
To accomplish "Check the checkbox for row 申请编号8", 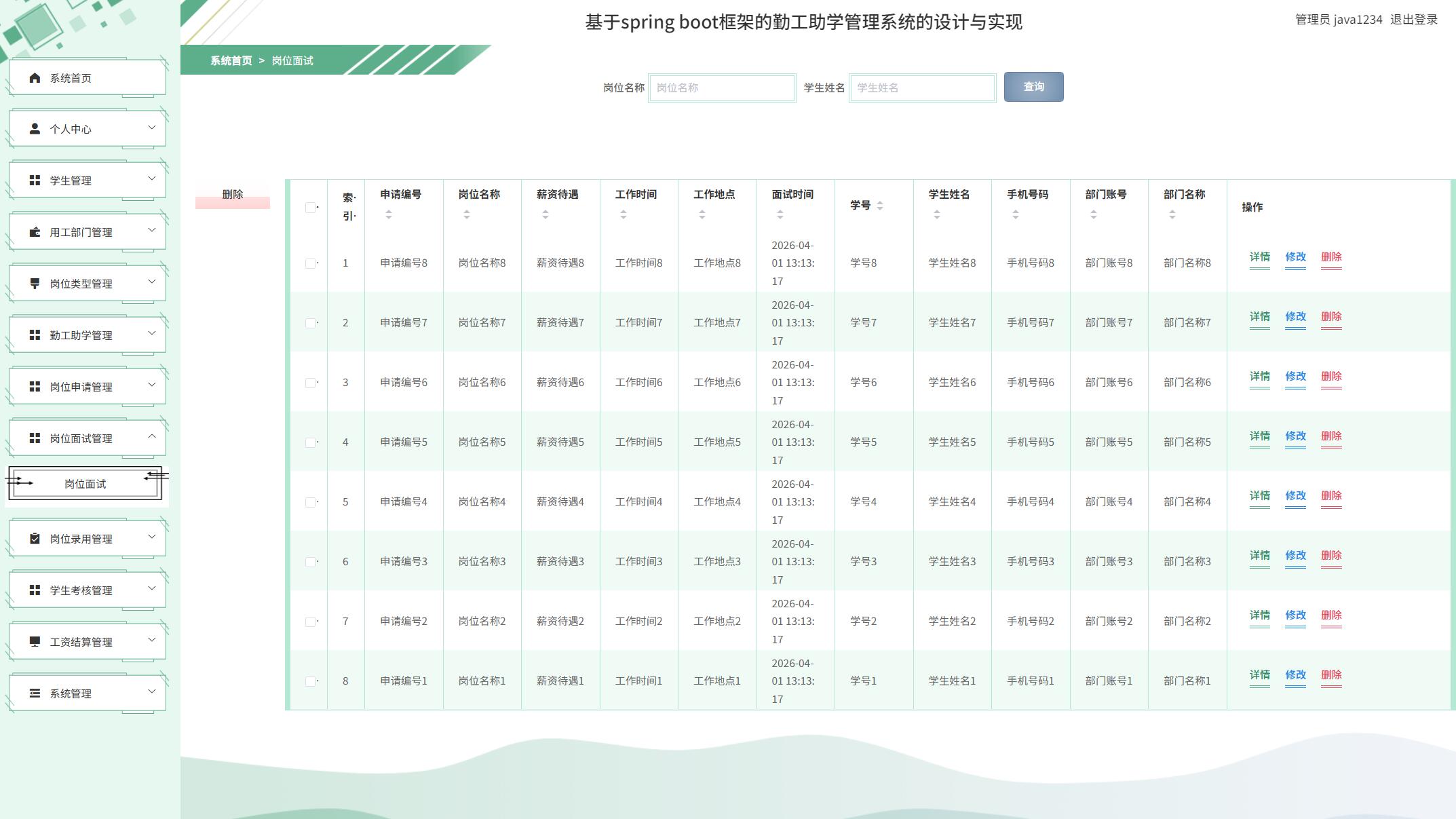I will tap(310, 263).
